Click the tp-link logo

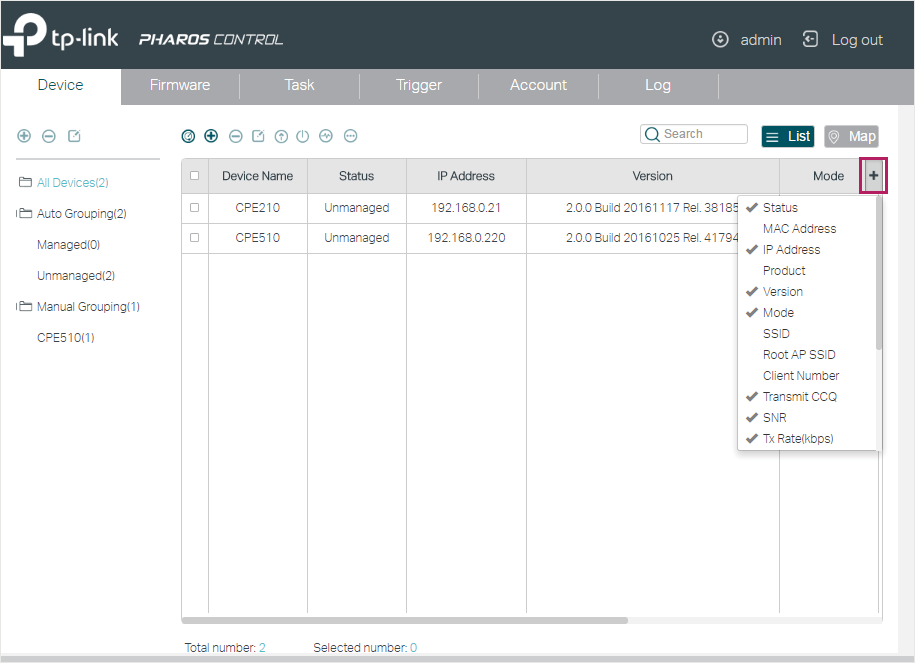pos(61,35)
